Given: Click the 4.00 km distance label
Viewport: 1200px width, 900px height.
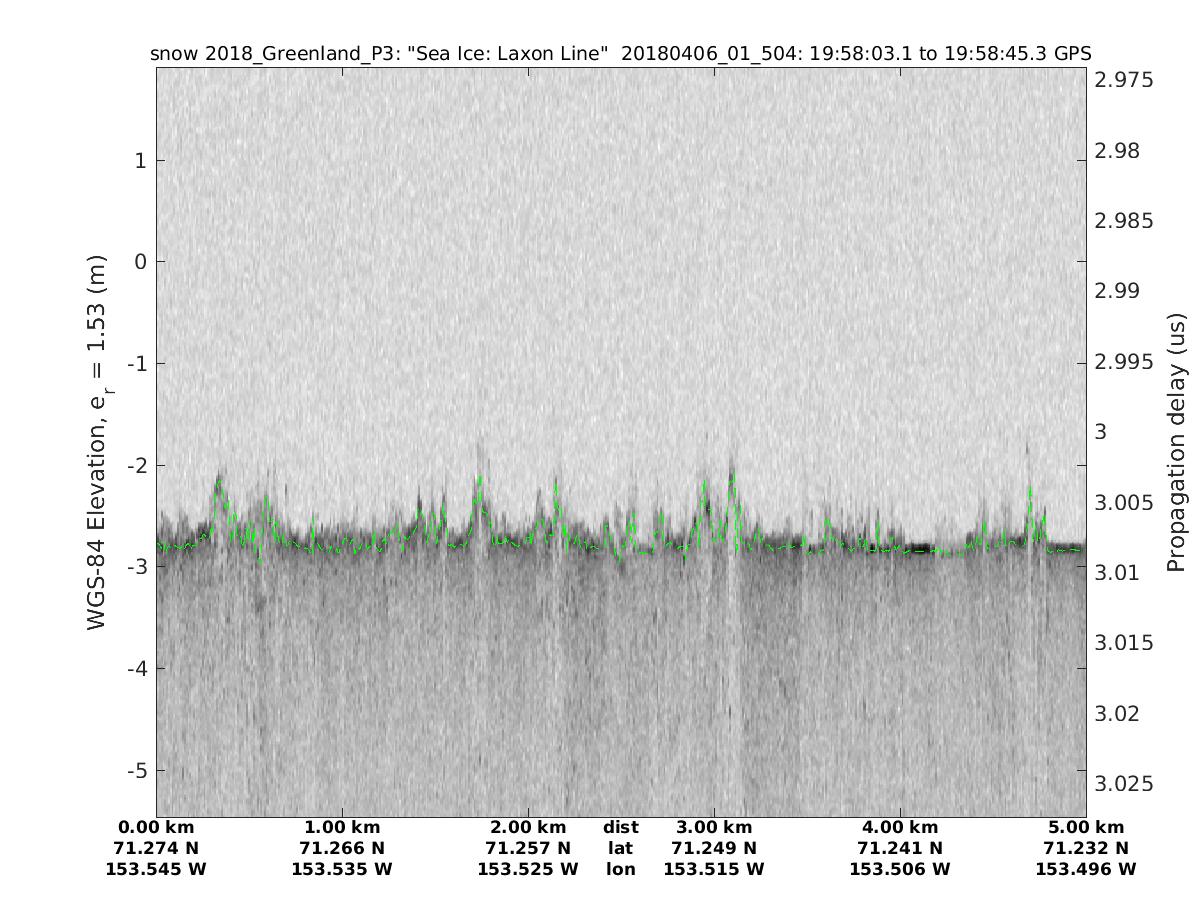Looking at the screenshot, I should point(900,827).
